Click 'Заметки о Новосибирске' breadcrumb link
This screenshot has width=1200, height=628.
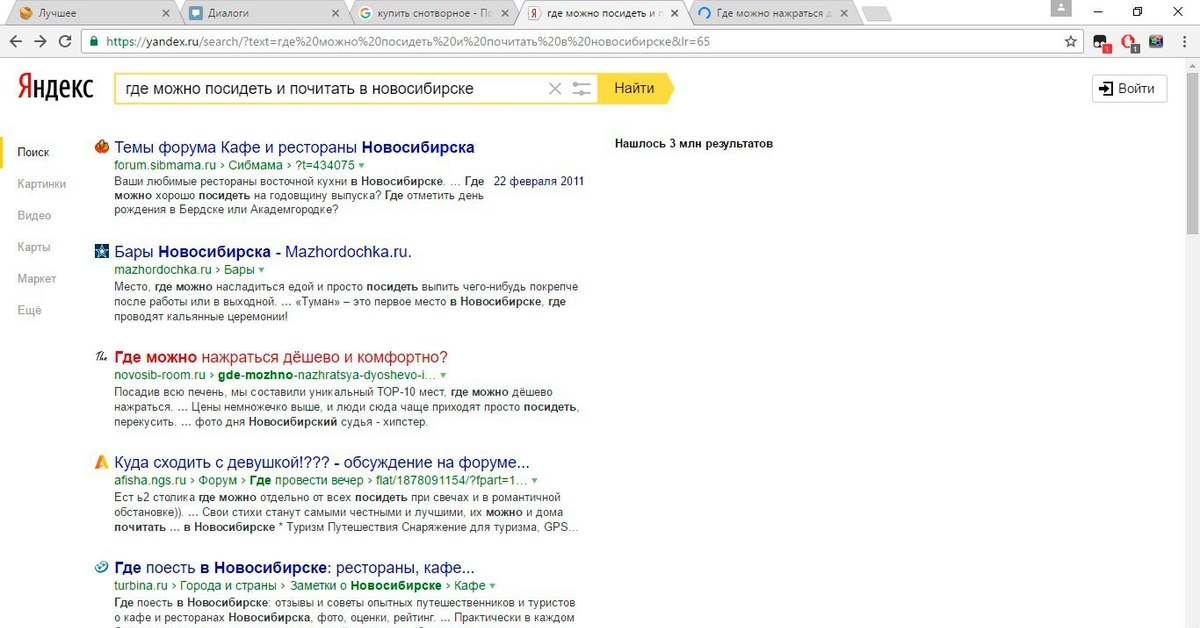click(x=365, y=586)
